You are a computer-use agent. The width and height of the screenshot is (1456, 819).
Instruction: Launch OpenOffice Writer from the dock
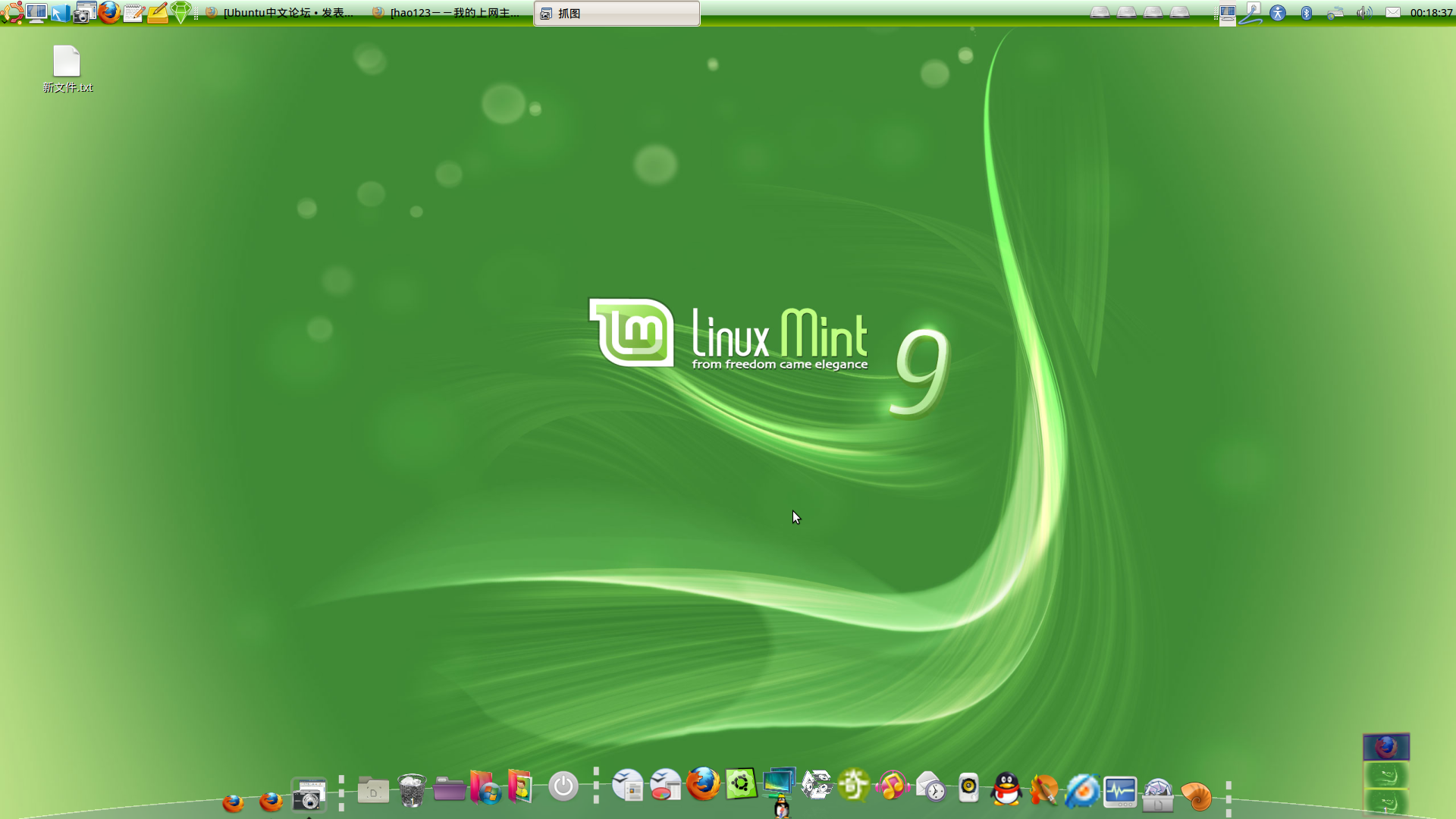pos(628,786)
